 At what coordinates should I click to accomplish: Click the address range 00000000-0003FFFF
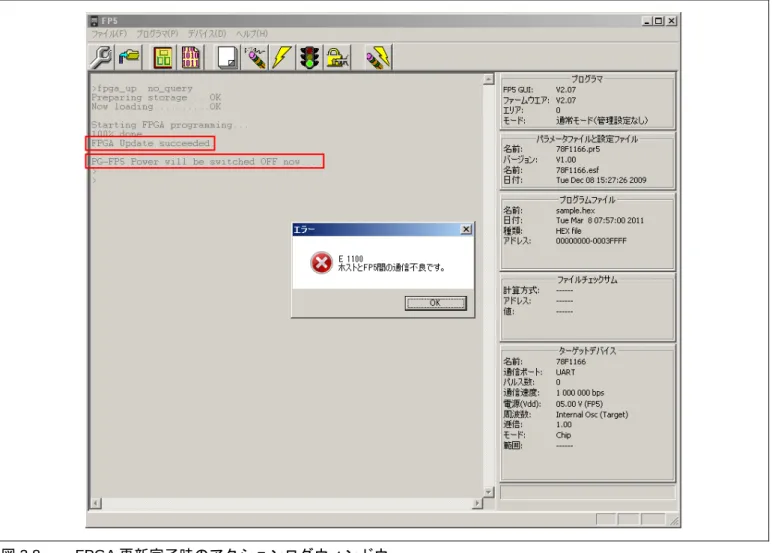click(591, 241)
